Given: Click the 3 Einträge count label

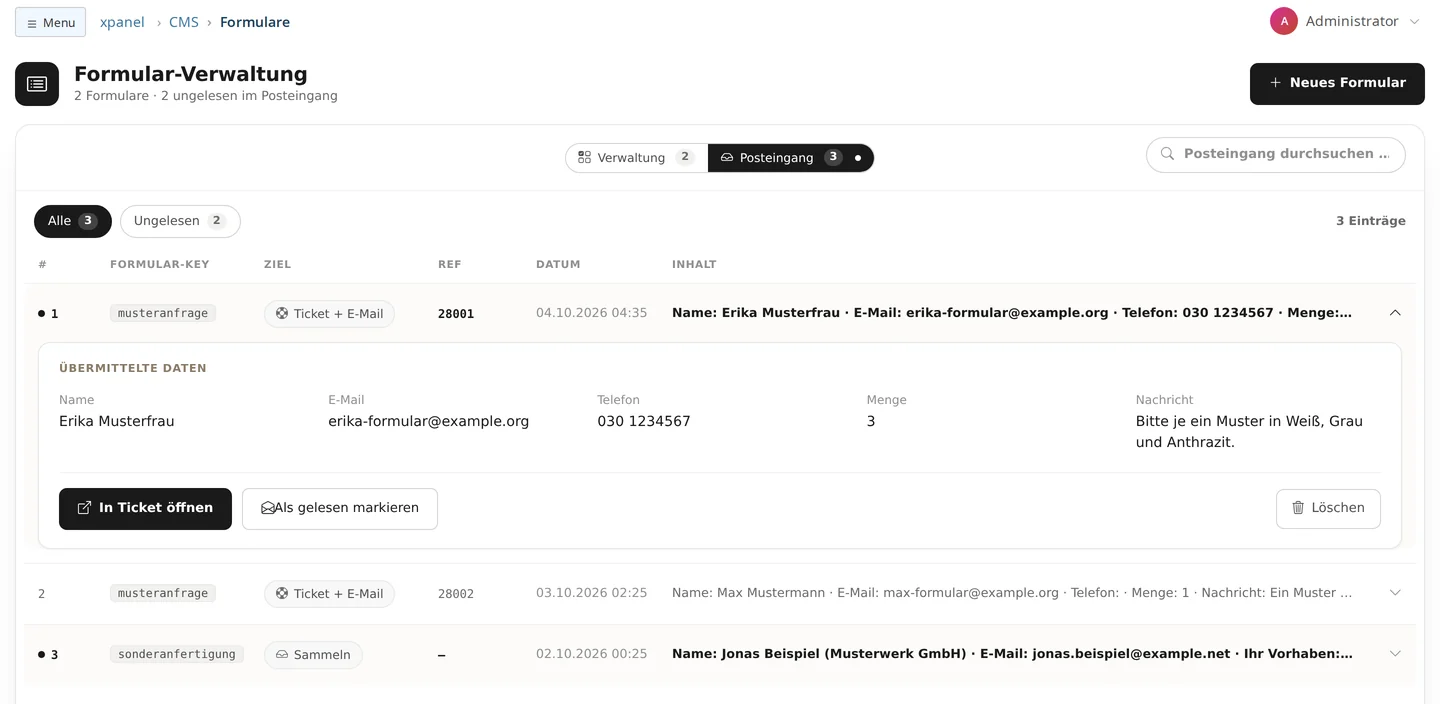Looking at the screenshot, I should 1371,221.
